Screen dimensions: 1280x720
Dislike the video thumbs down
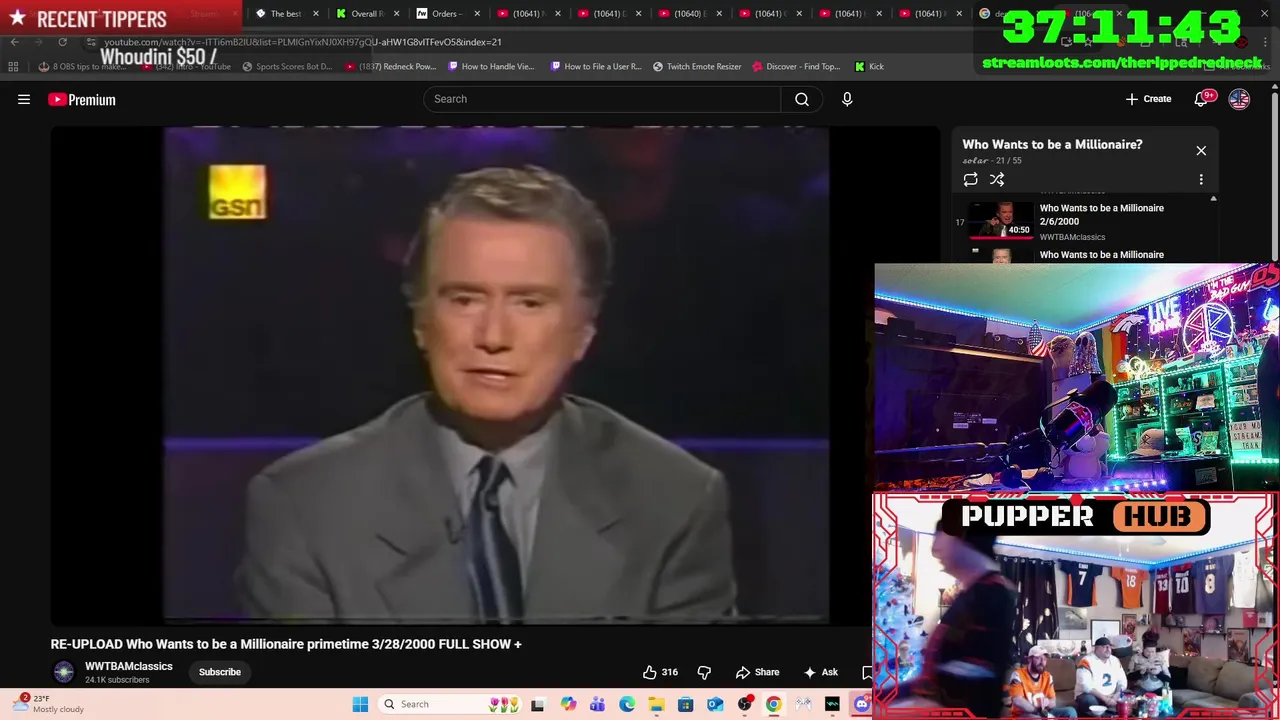click(704, 672)
